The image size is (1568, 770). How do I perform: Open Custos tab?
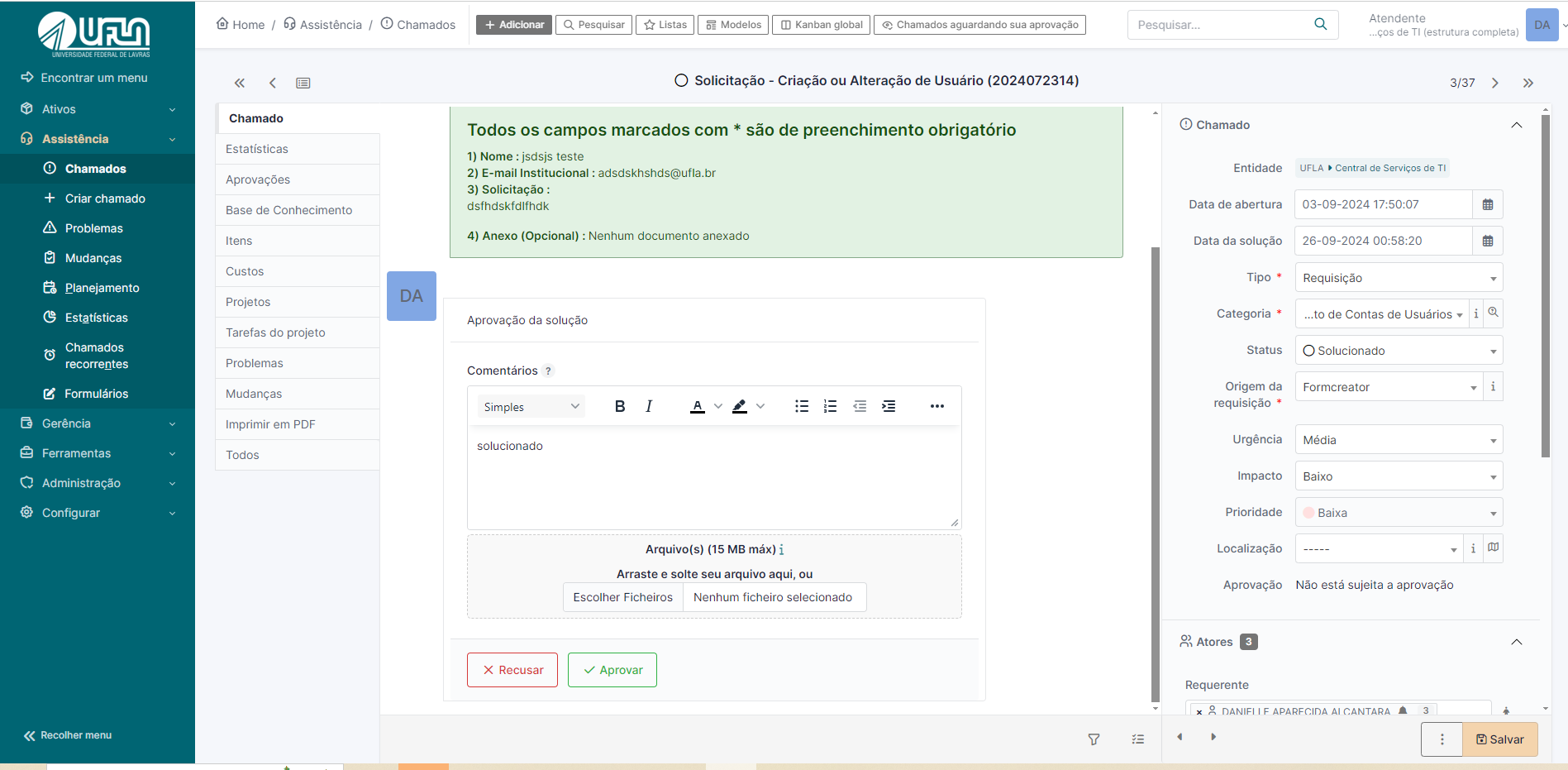click(298, 271)
